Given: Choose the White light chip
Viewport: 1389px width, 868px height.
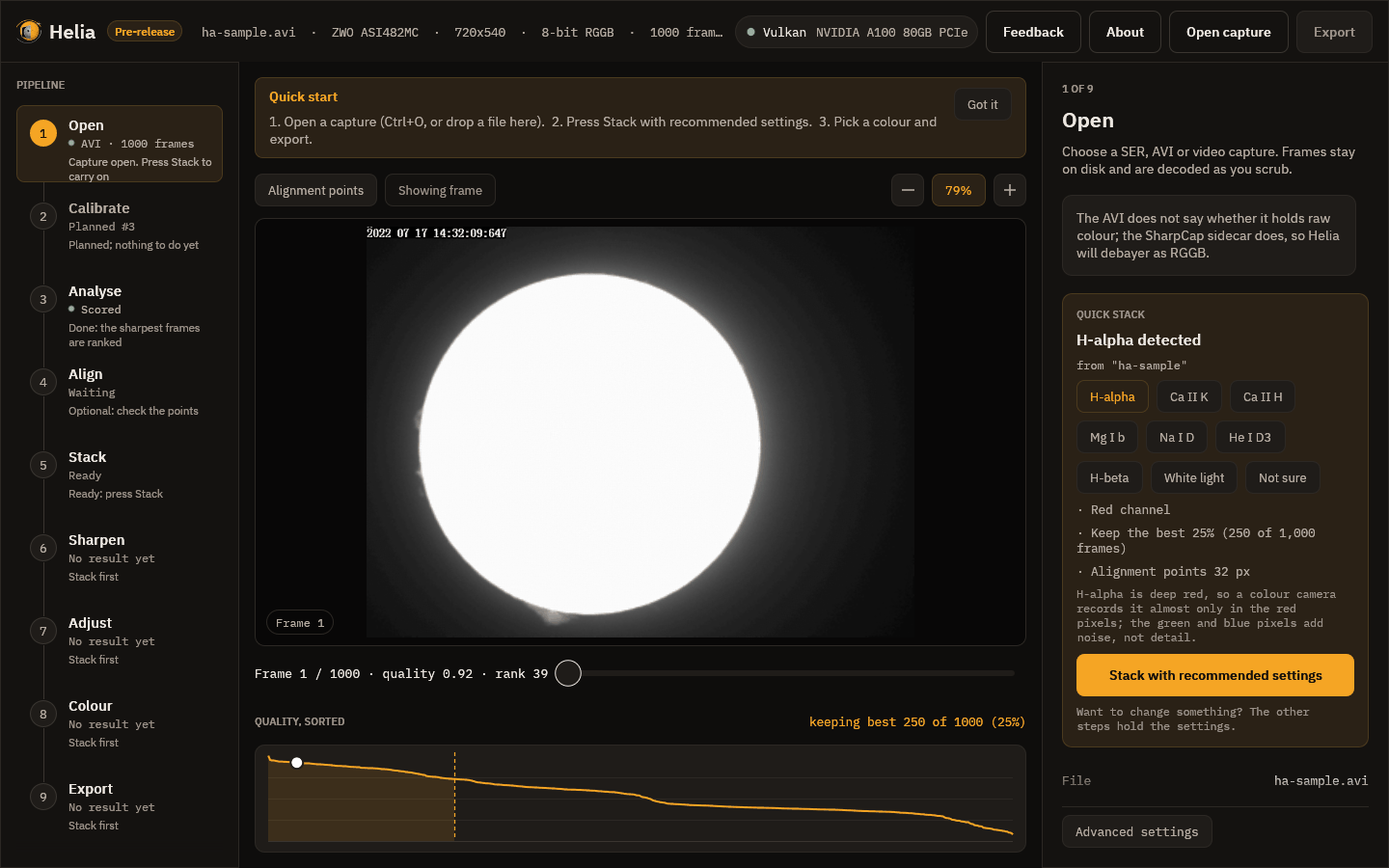Looking at the screenshot, I should [x=1194, y=477].
